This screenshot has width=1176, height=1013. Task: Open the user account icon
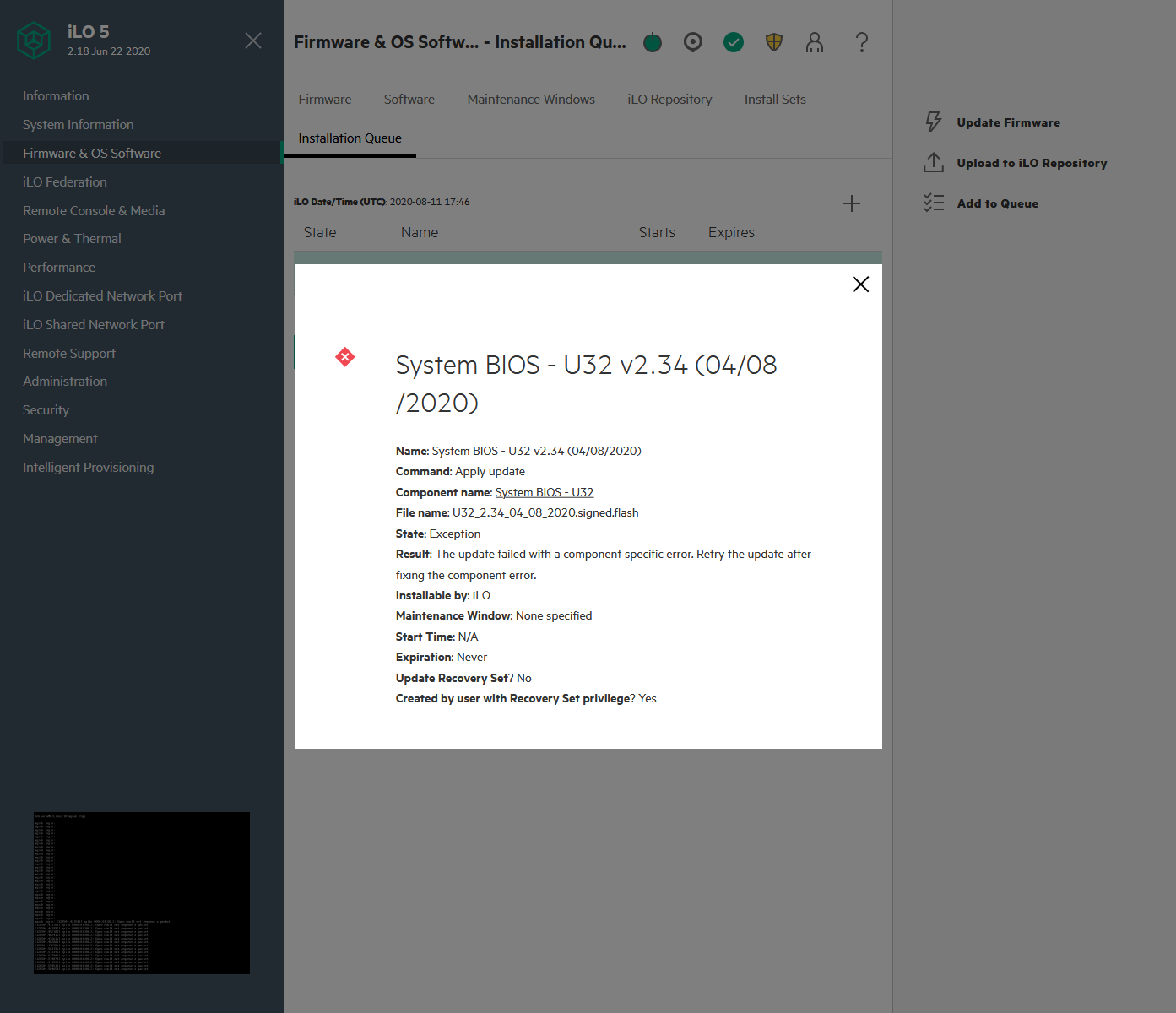(815, 42)
